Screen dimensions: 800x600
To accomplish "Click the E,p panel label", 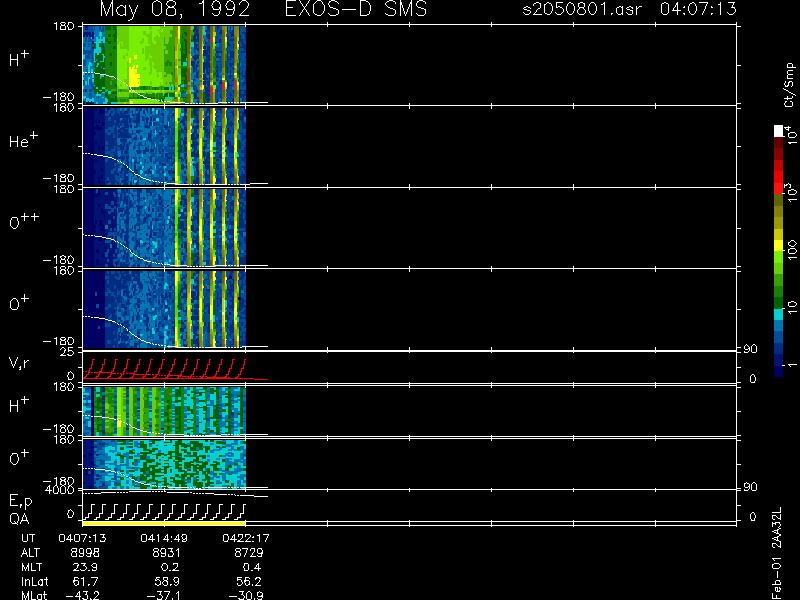I will (x=20, y=502).
